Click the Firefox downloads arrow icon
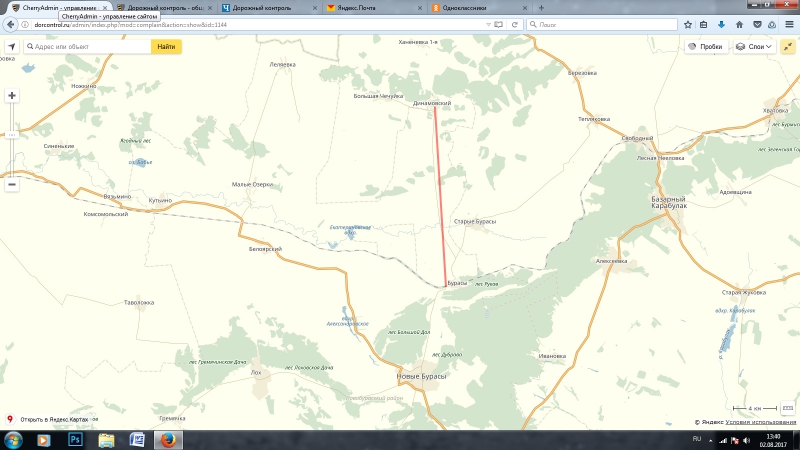 coord(721,24)
